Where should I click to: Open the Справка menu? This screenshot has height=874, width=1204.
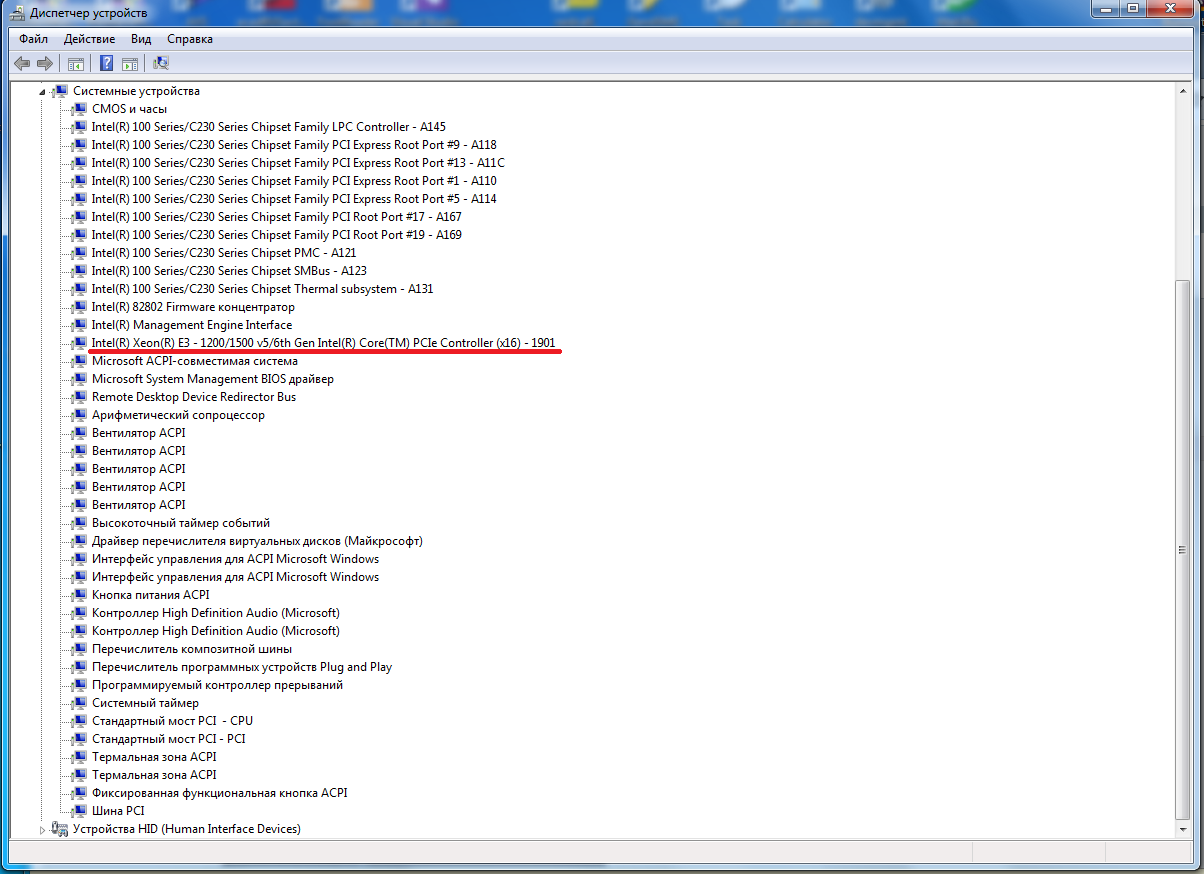(x=190, y=39)
